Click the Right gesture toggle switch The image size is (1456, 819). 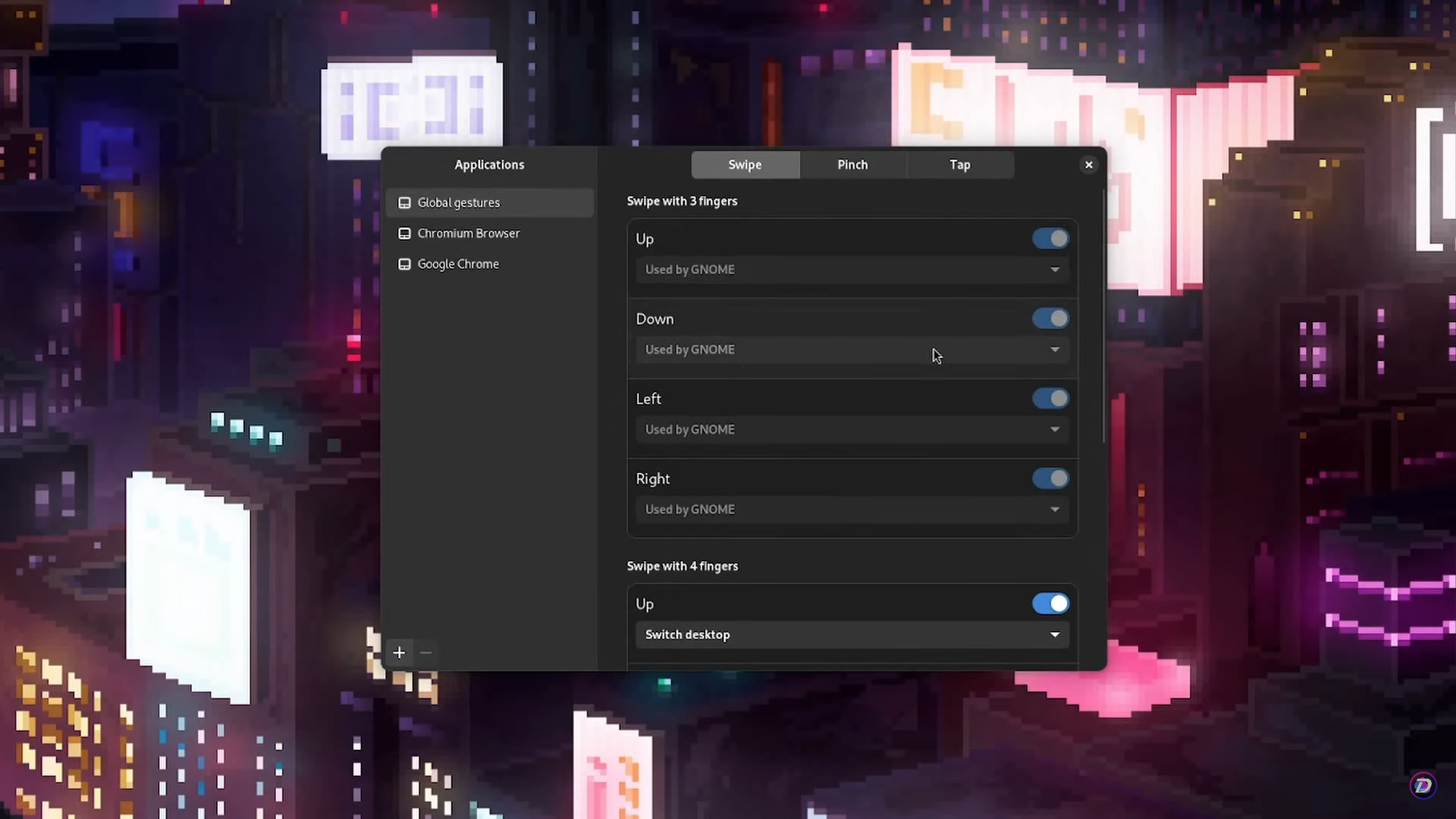(x=1050, y=479)
